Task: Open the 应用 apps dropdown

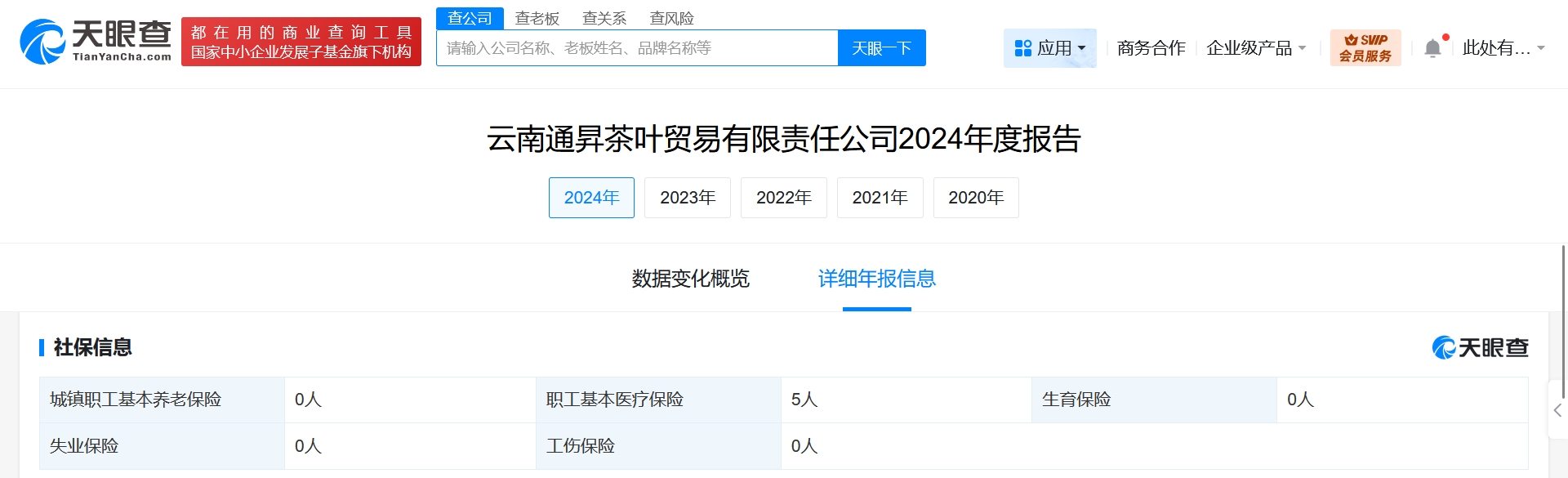Action: coord(1049,48)
